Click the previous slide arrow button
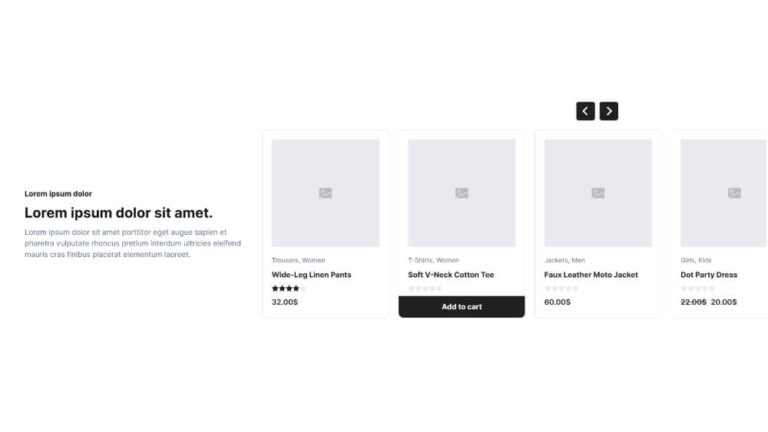Image resolution: width=768 pixels, height=432 pixels. (x=585, y=111)
